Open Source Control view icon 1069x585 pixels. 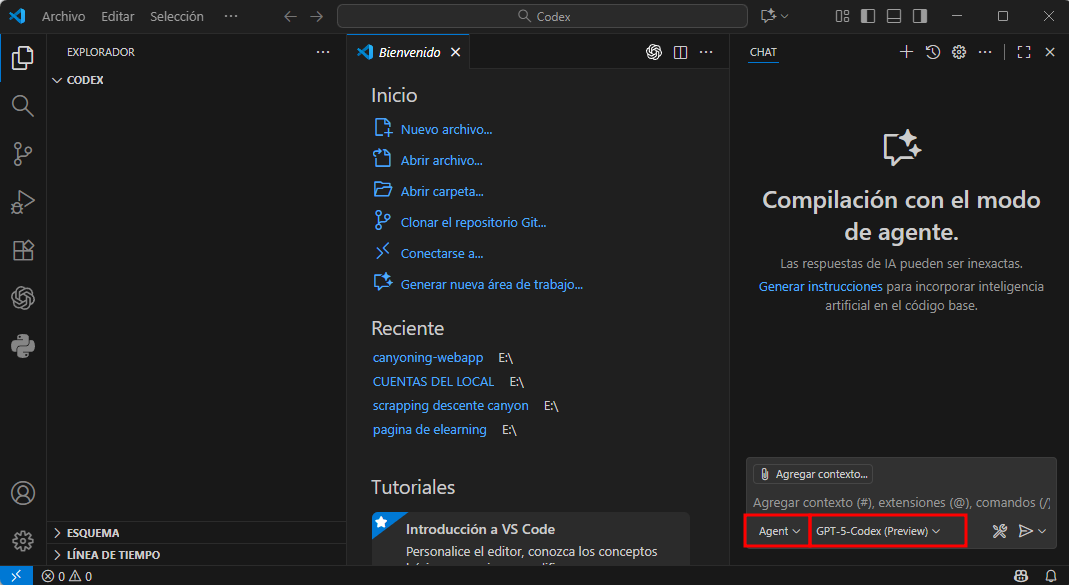22,154
